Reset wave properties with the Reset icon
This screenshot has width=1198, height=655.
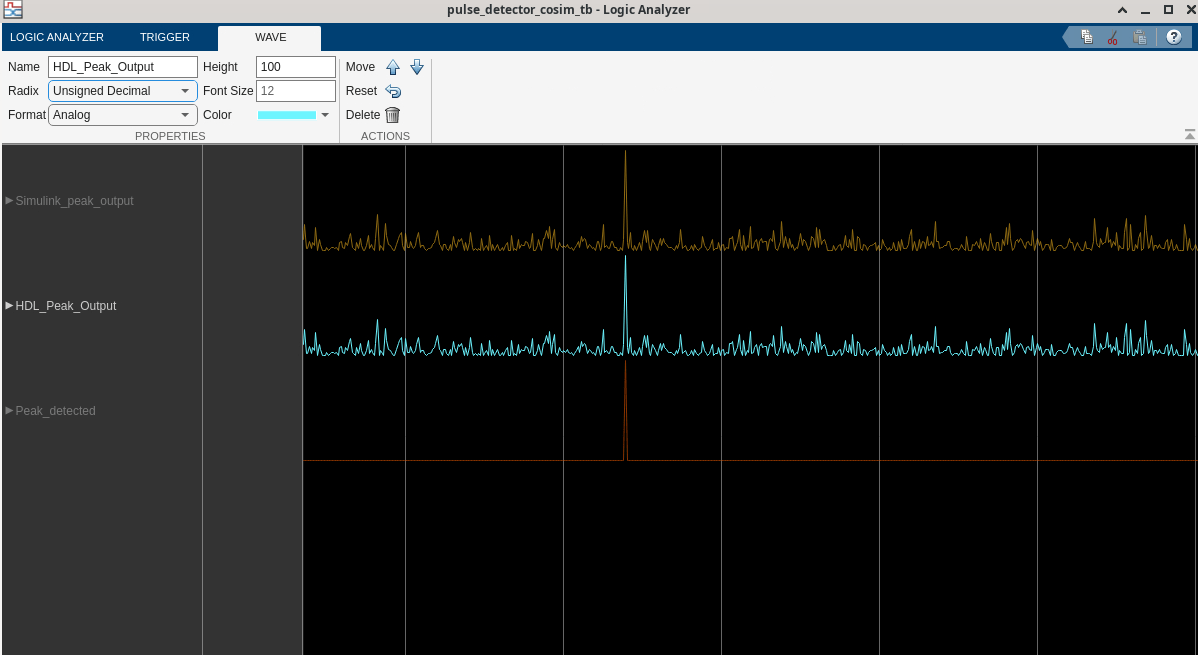click(393, 91)
